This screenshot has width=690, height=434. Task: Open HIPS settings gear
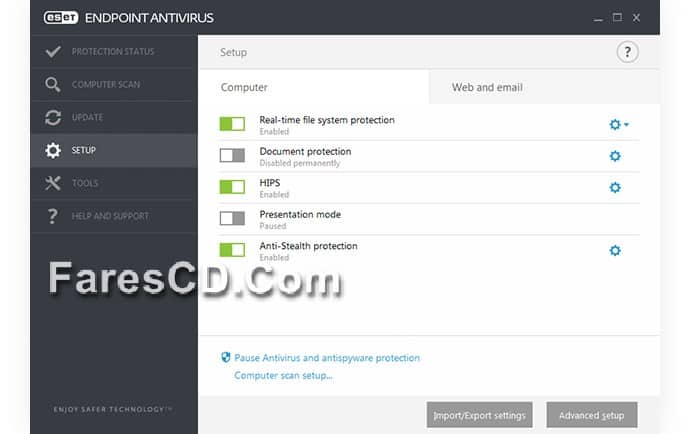point(615,188)
